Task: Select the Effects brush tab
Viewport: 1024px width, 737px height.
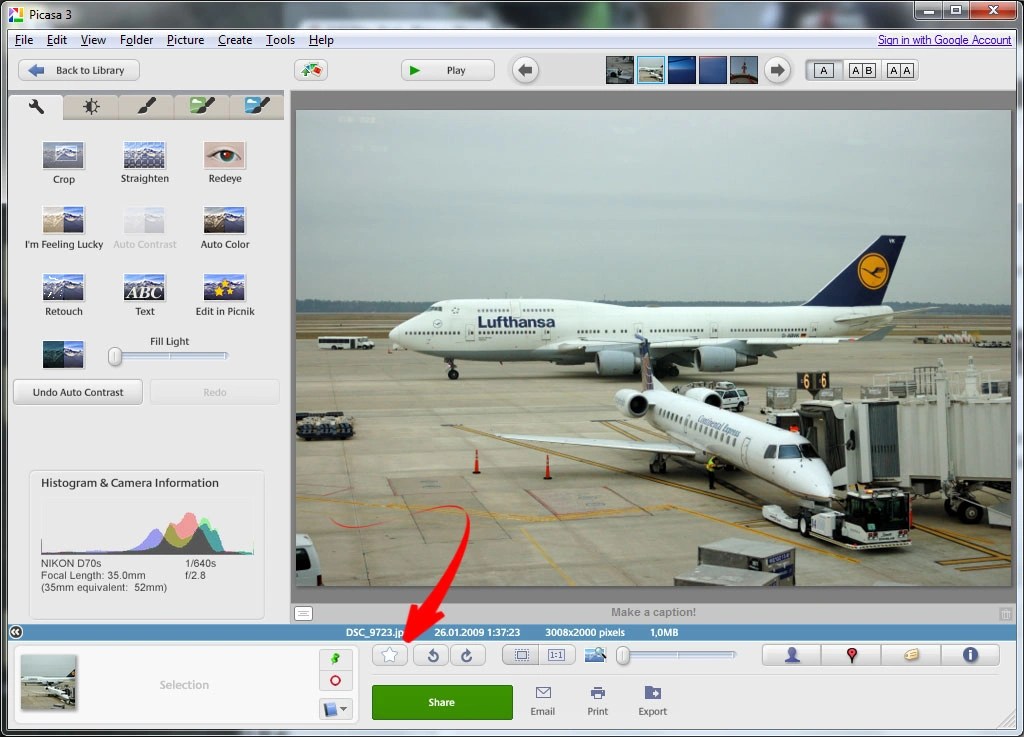Action: pos(146,106)
